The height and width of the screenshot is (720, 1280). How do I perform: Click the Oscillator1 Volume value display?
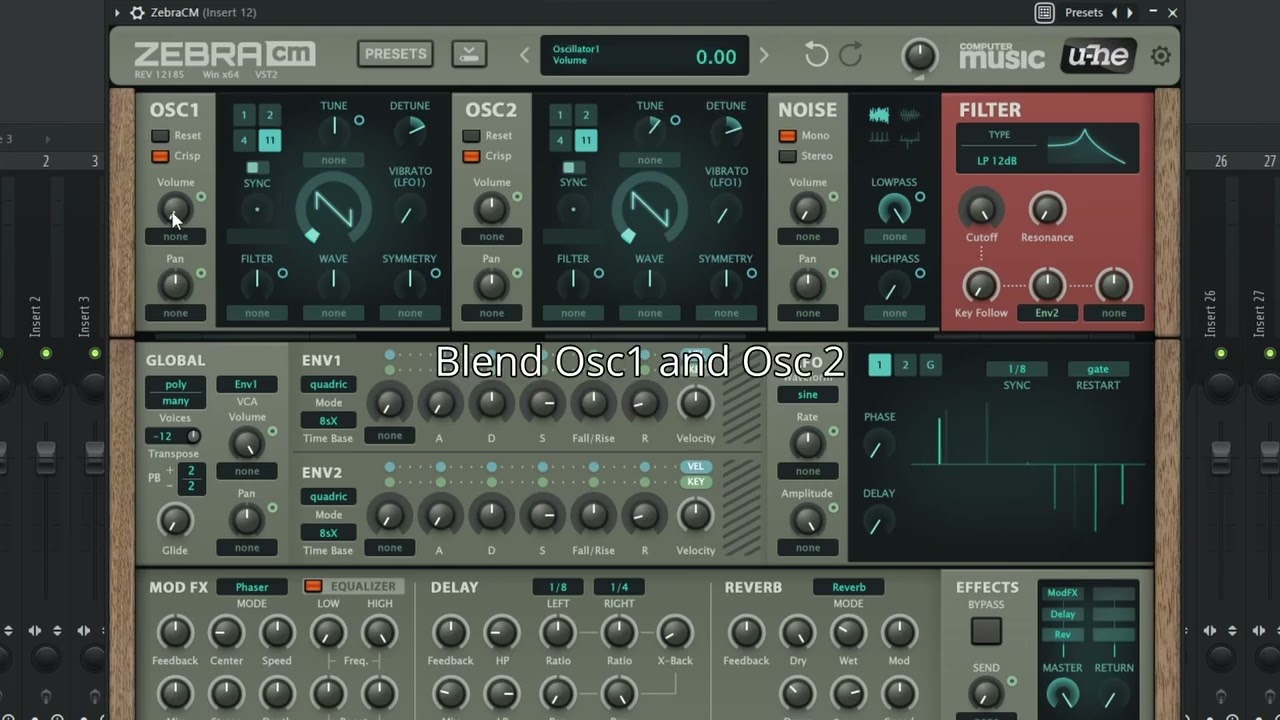716,57
